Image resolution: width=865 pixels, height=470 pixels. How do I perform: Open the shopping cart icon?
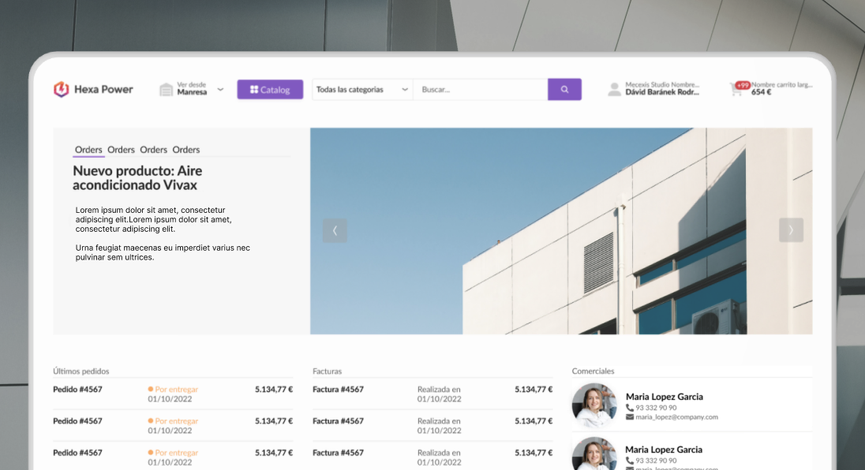coord(736,90)
